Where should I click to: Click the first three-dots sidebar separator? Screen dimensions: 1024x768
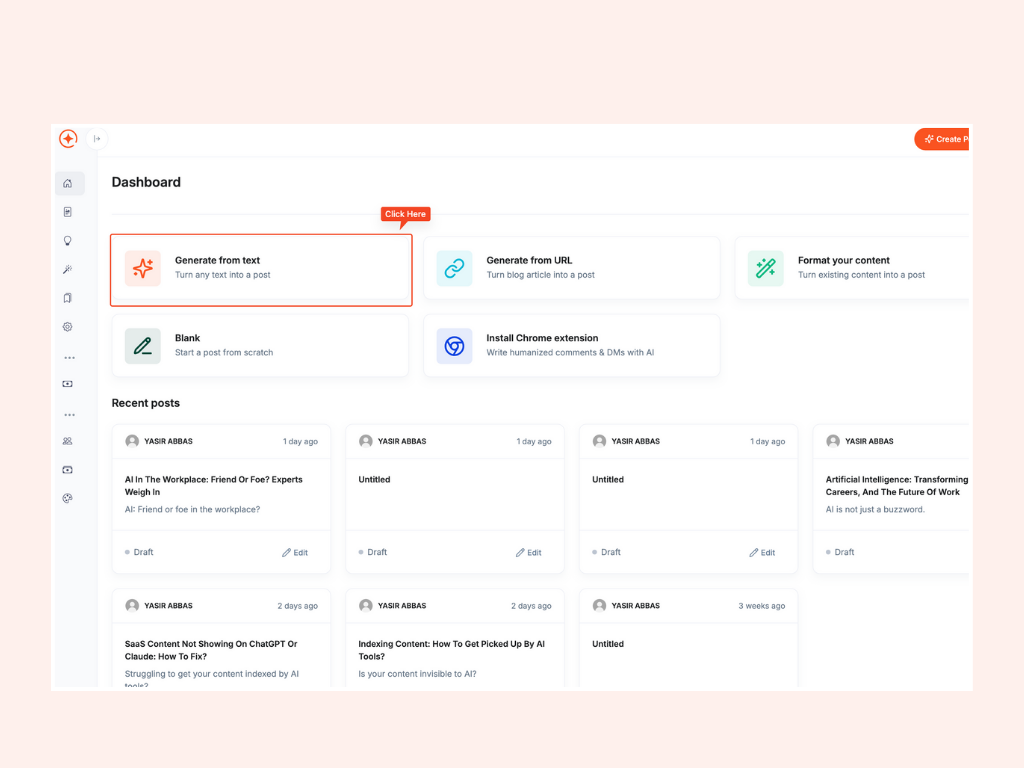point(69,358)
